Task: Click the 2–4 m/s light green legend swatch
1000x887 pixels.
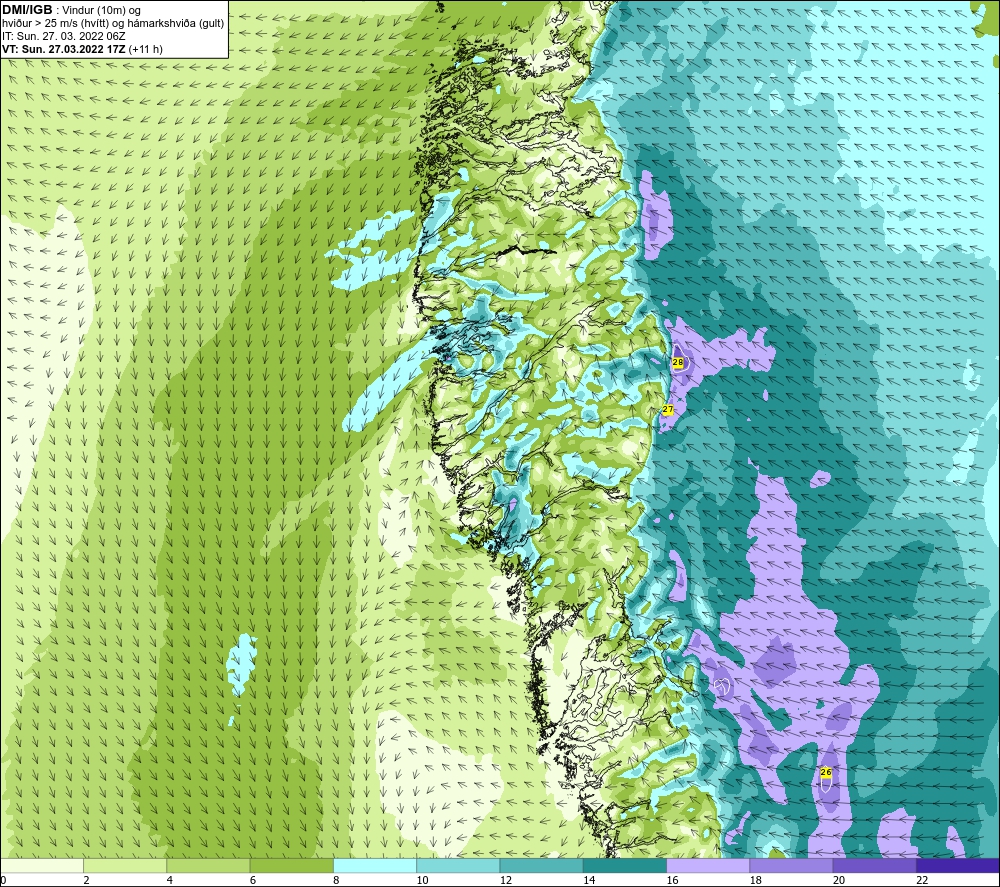Action: click(x=125, y=865)
